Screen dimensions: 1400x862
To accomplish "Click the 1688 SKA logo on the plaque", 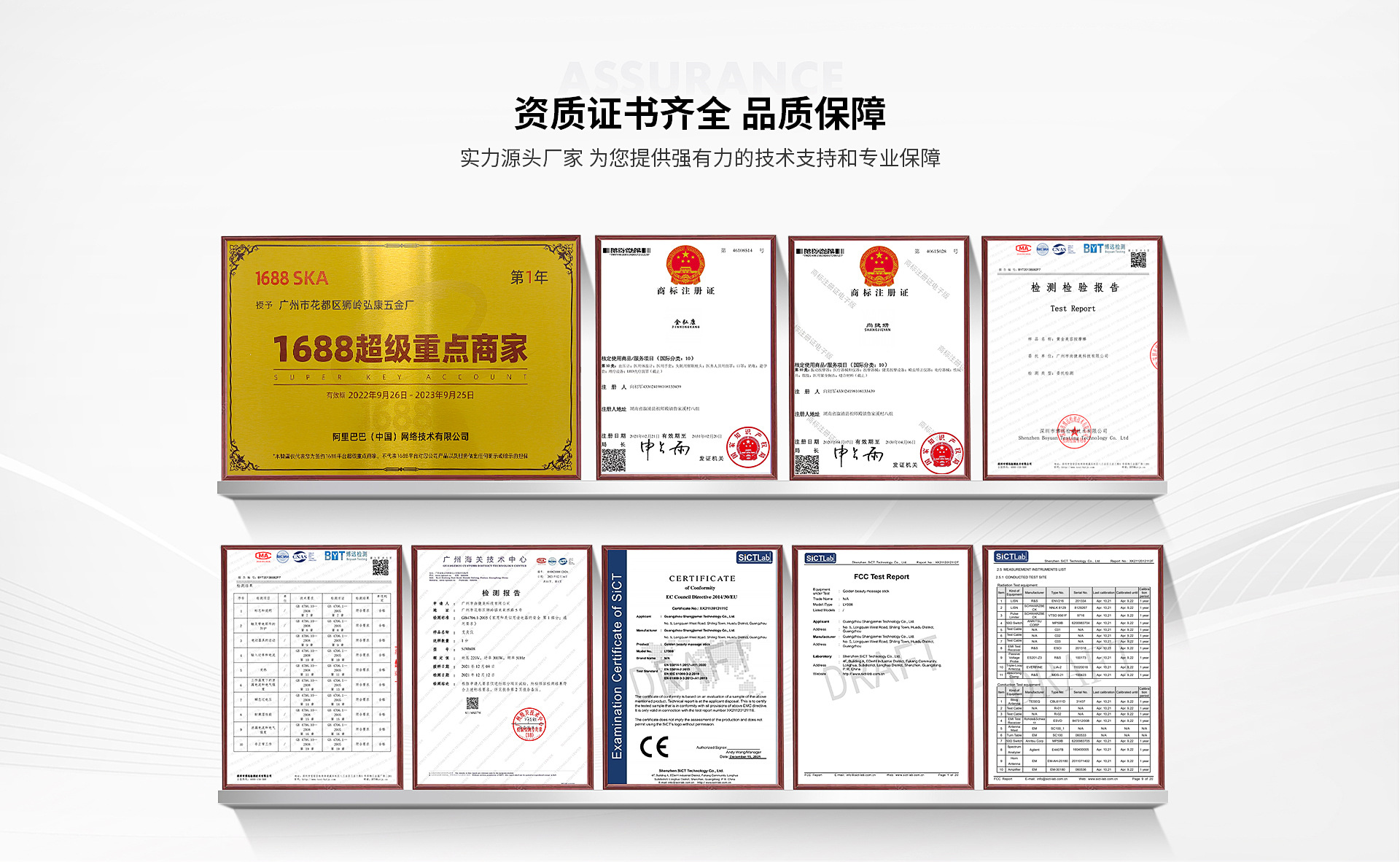I will pos(292,278).
